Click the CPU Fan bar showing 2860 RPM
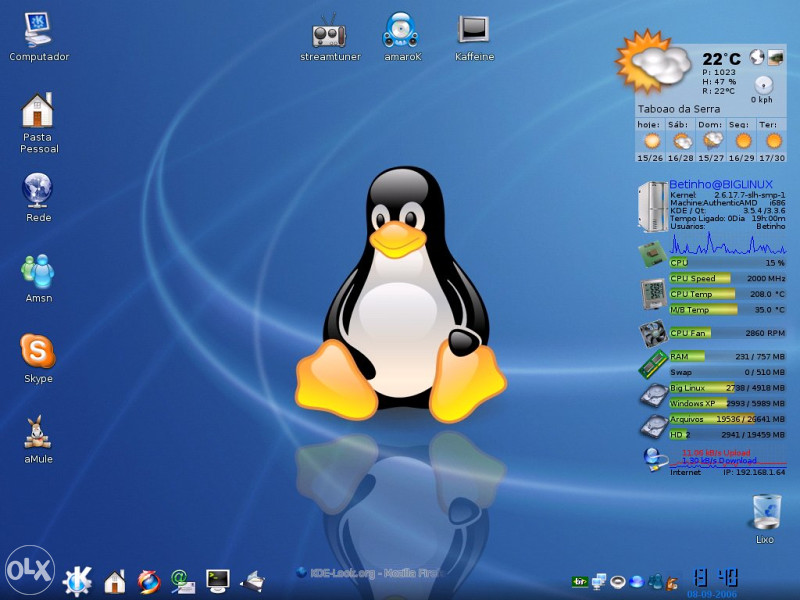The width and height of the screenshot is (800, 600). point(727,333)
